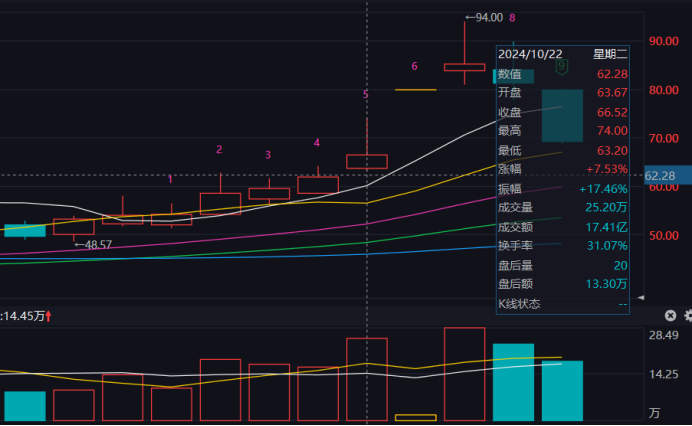Click the leftmost cyan volume bar

25,405
